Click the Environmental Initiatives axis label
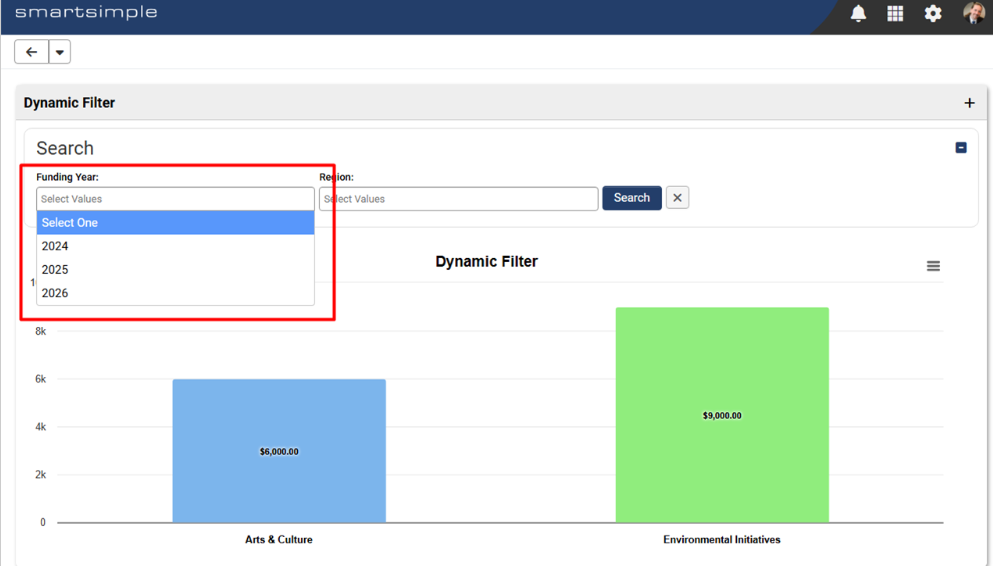Image resolution: width=993 pixels, height=566 pixels. point(722,539)
